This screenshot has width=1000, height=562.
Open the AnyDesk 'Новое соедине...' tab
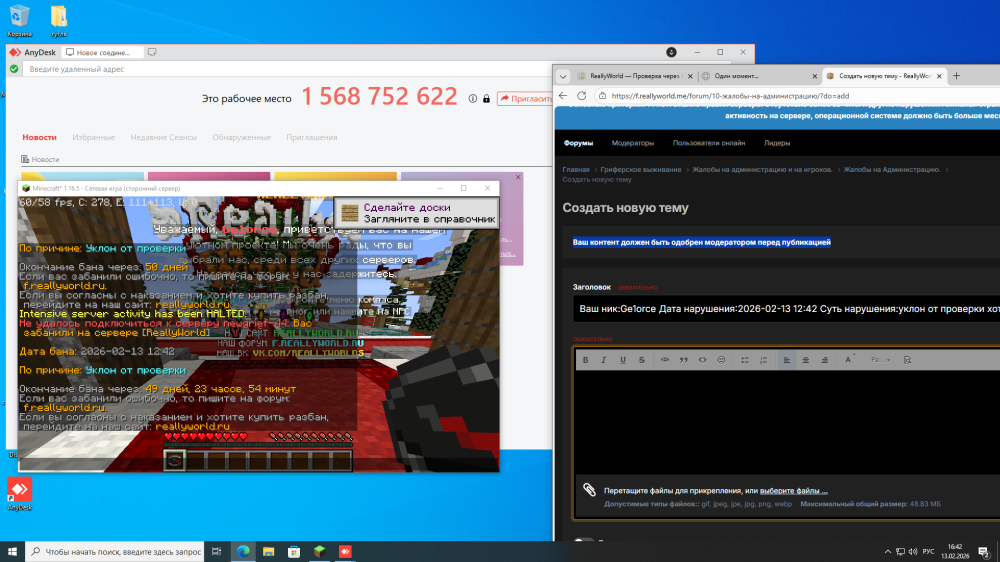click(x=102, y=52)
